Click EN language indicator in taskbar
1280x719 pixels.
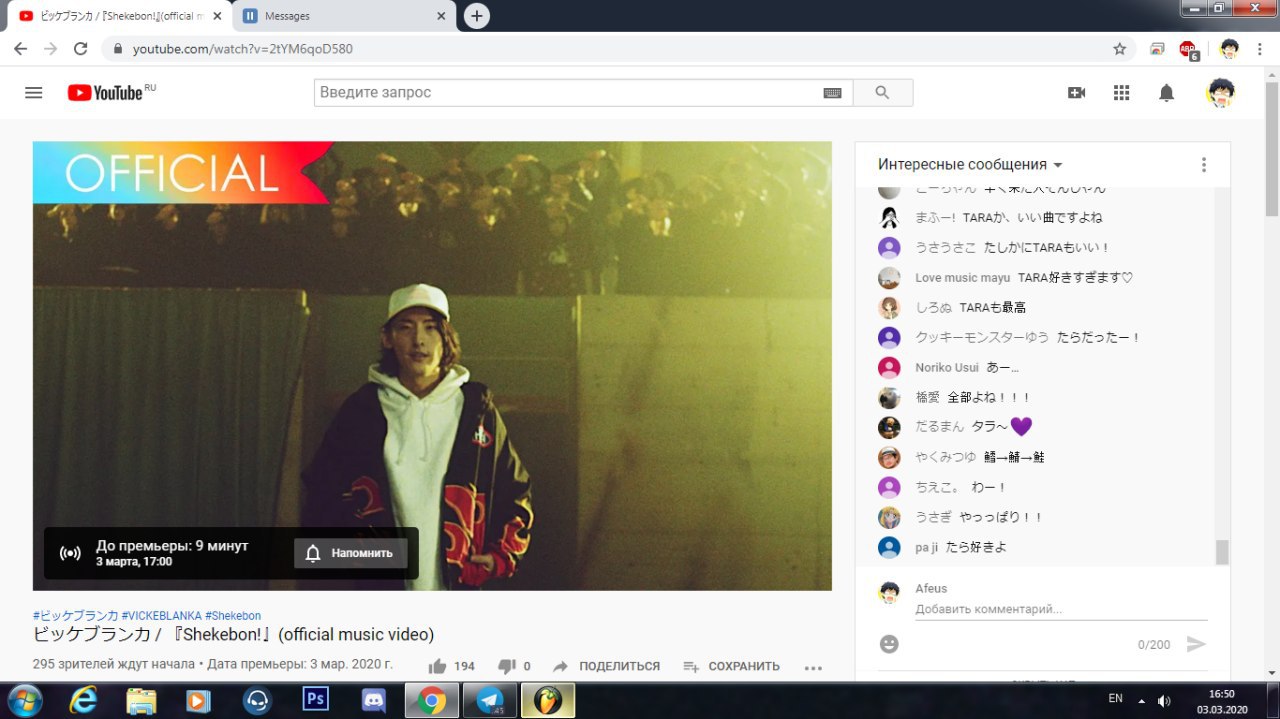point(1116,699)
